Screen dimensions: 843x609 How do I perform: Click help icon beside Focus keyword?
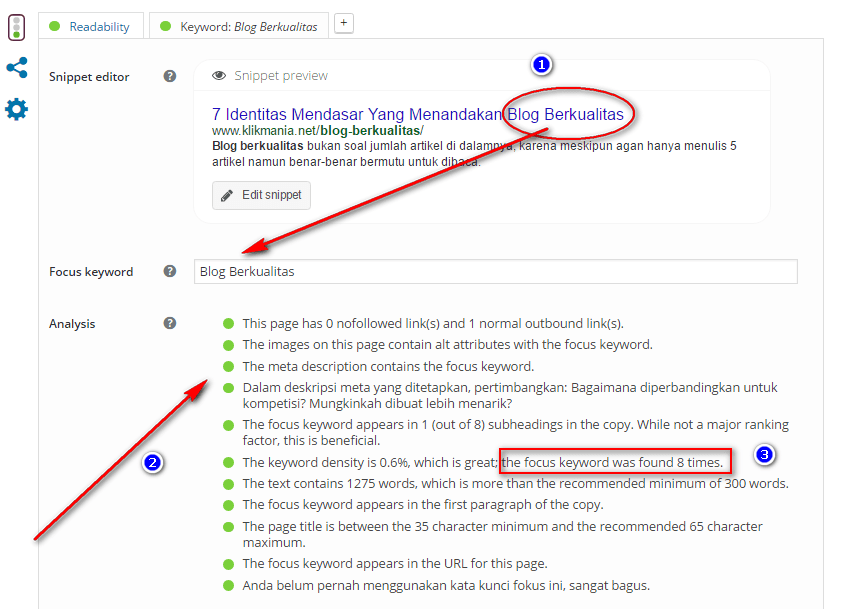point(170,271)
